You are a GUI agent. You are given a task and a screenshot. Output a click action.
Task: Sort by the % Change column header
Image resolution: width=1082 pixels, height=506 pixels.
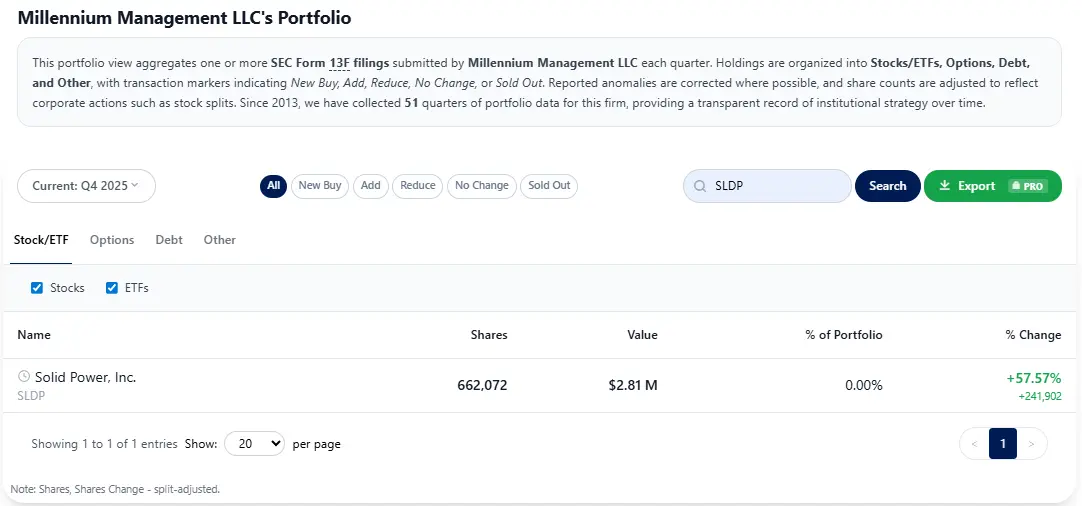pyautogui.click(x=1033, y=335)
